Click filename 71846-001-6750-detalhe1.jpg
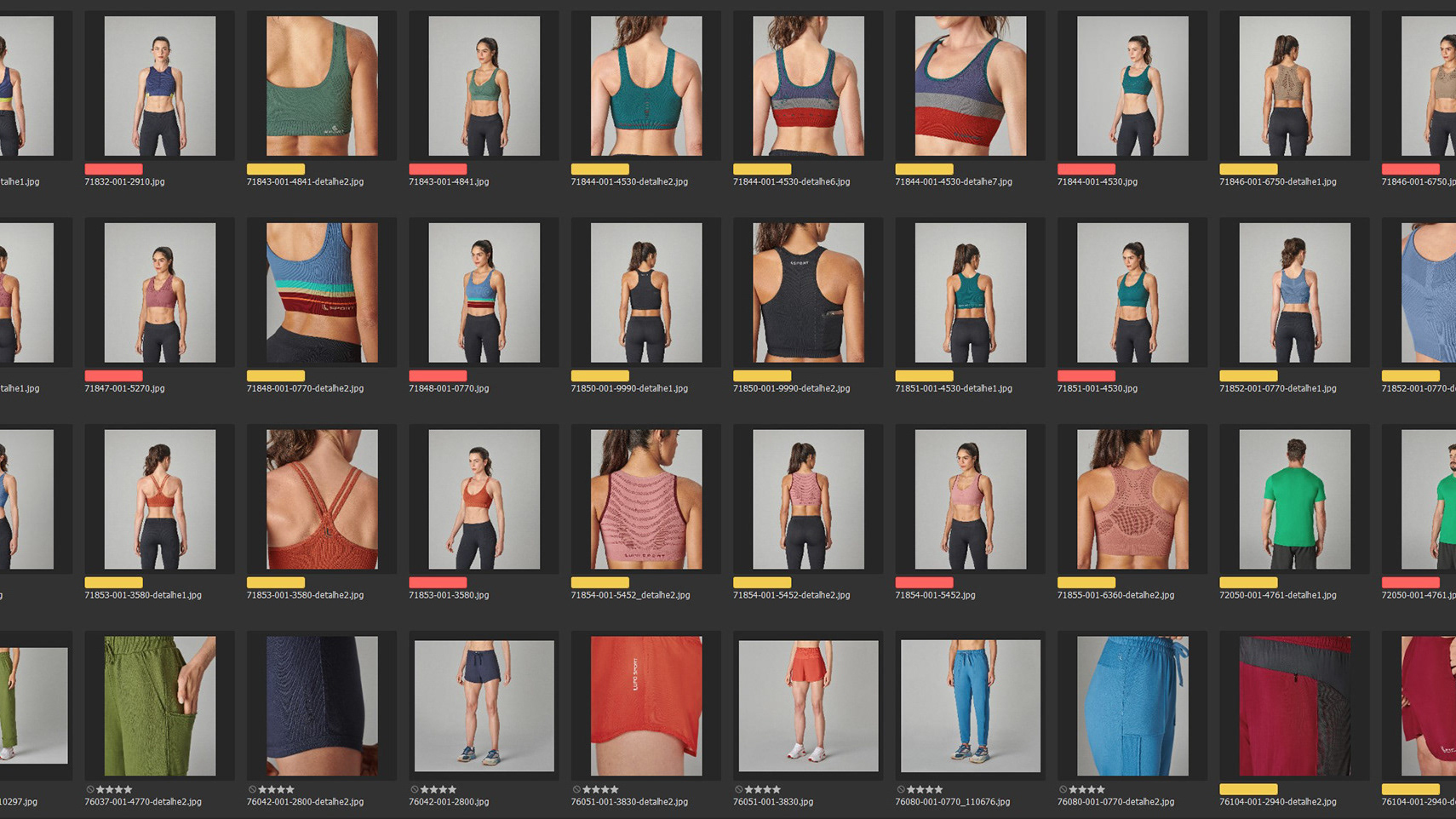This screenshot has height=819, width=1456. 1277,182
